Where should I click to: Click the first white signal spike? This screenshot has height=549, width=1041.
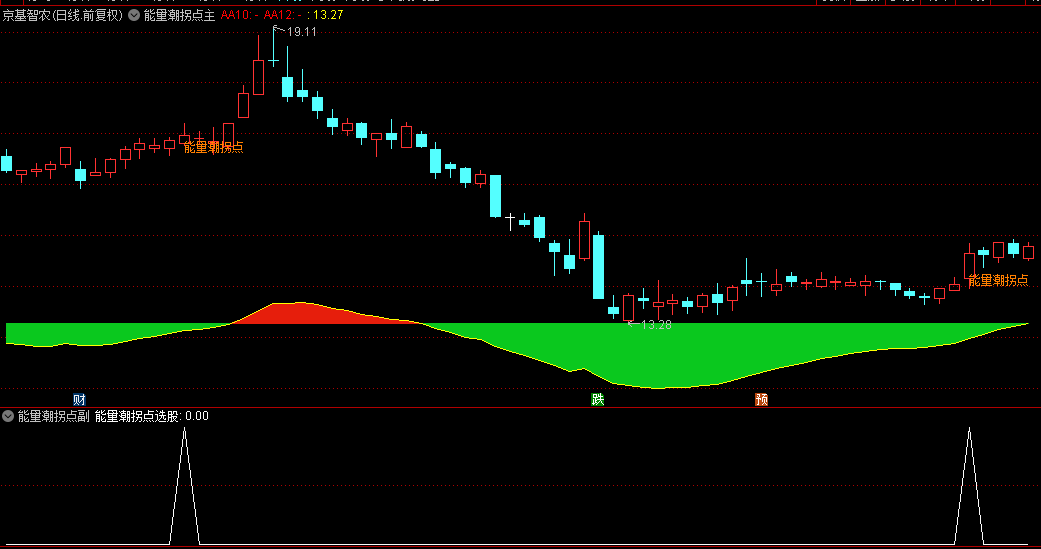coord(185,487)
